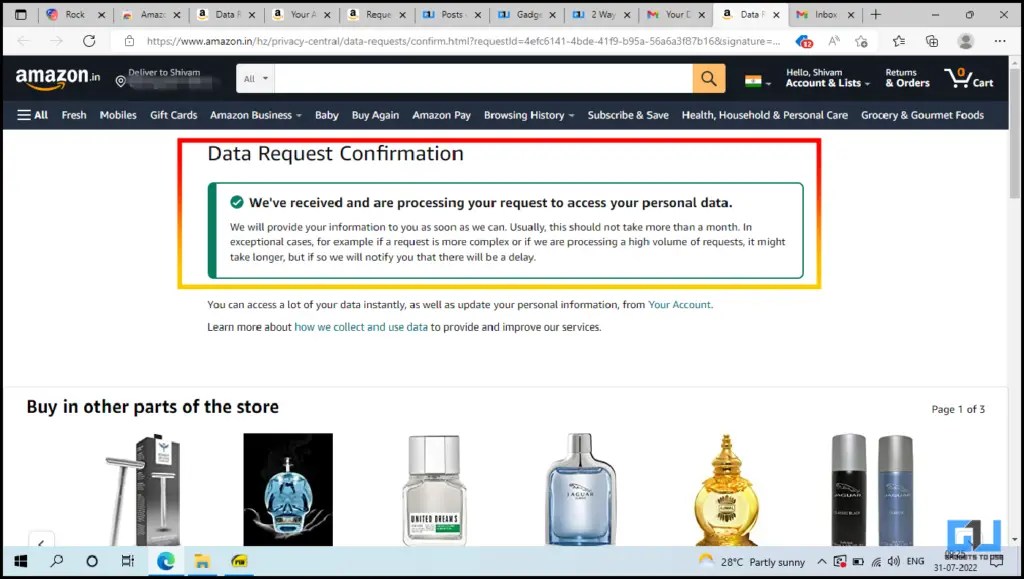1024x579 pixels.
Task: Open browser favorites star icon
Action: 861,41
